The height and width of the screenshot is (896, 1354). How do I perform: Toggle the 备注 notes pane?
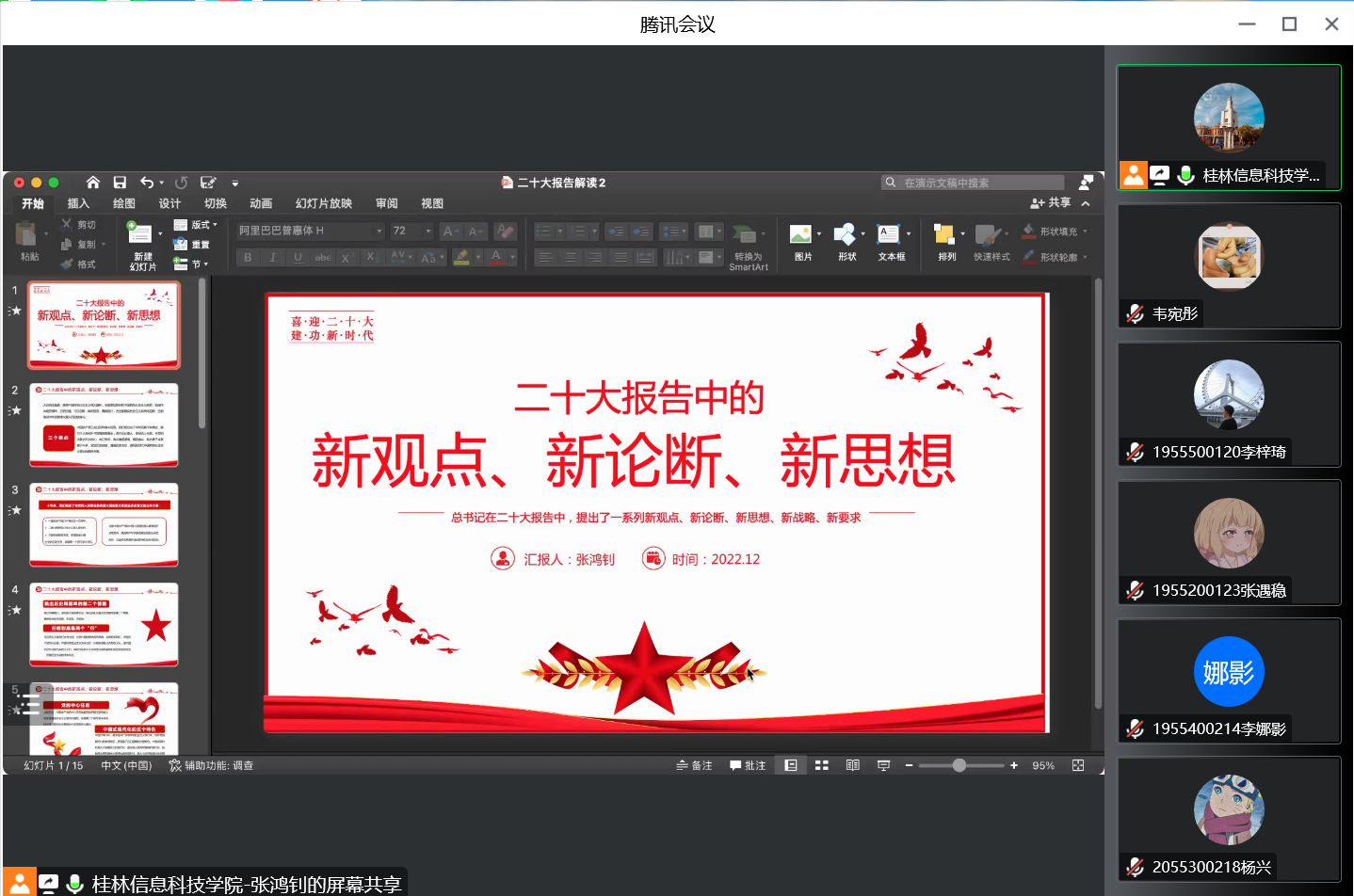point(694,765)
